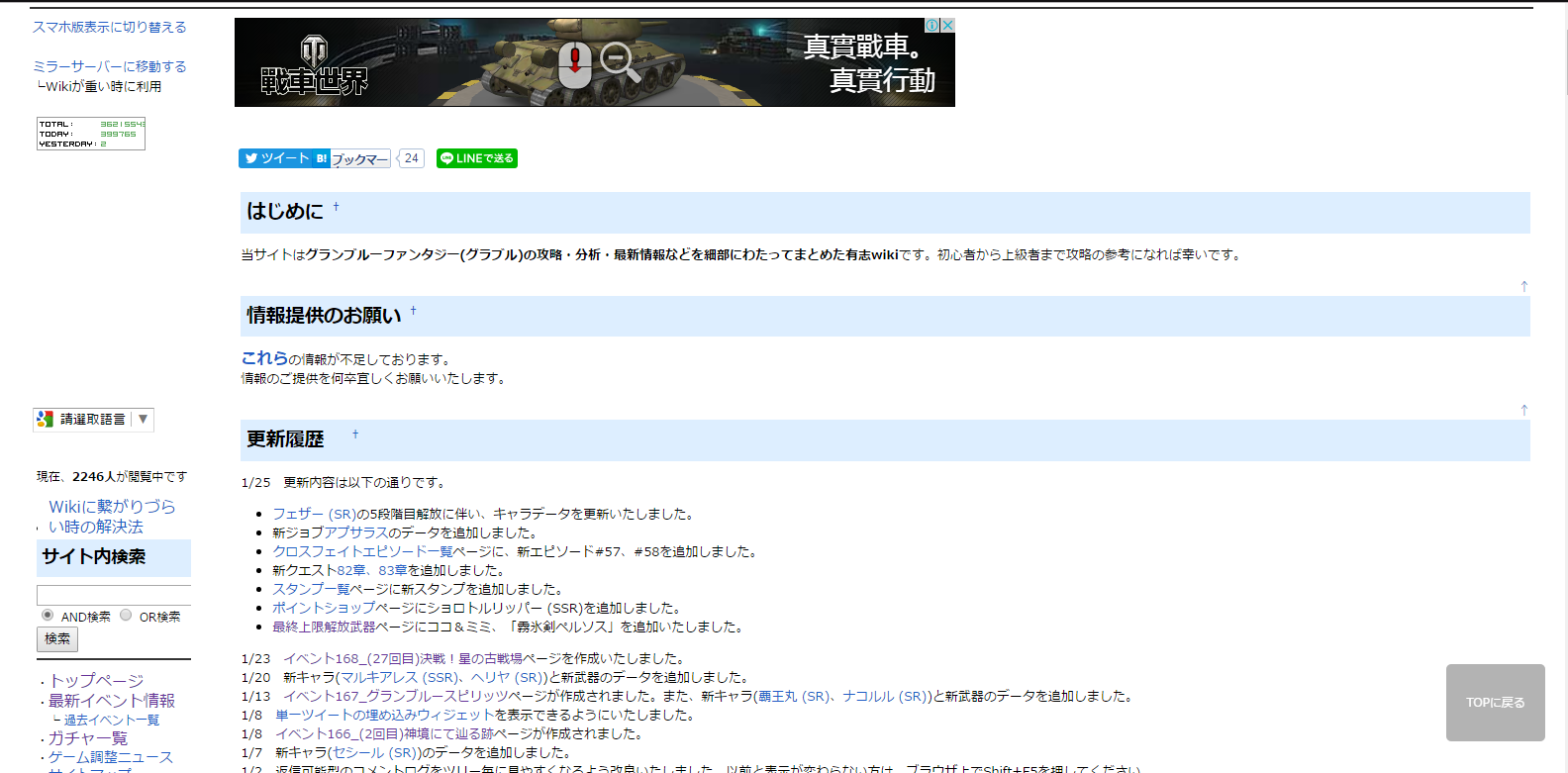Screen dimensions: 1568x773
Task: Select the OR検索 radio button
Action: point(126,615)
